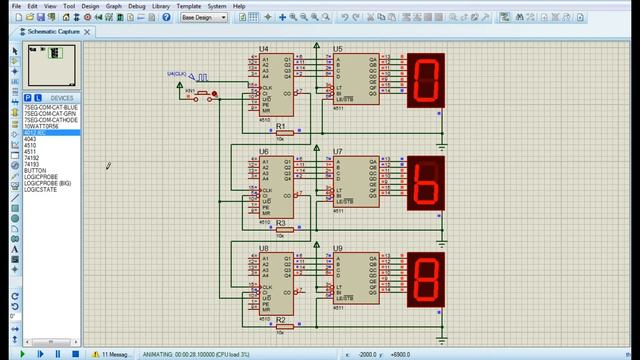This screenshot has height=360, width=640.
Task: Click the simulation Step button
Action: click(x=40, y=354)
